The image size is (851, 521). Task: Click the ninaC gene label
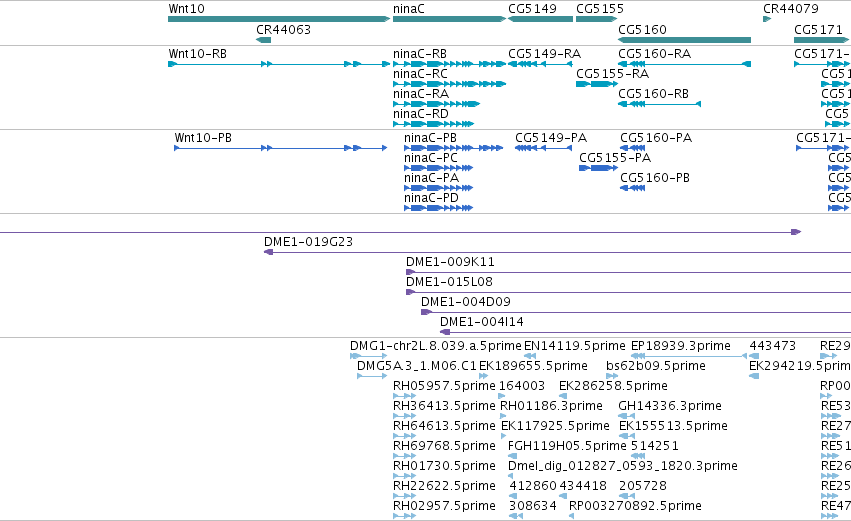pyautogui.click(x=409, y=9)
